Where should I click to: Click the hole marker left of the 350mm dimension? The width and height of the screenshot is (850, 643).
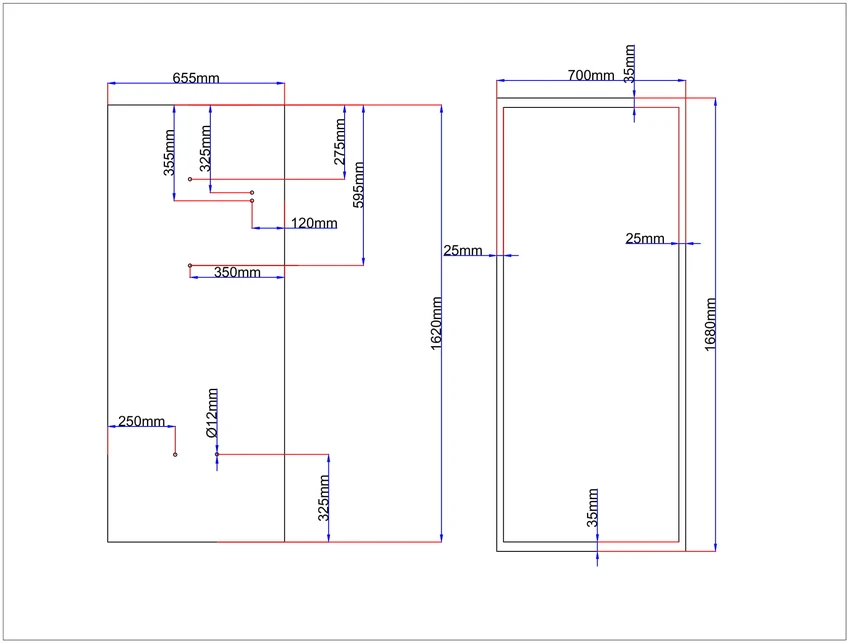[190, 266]
